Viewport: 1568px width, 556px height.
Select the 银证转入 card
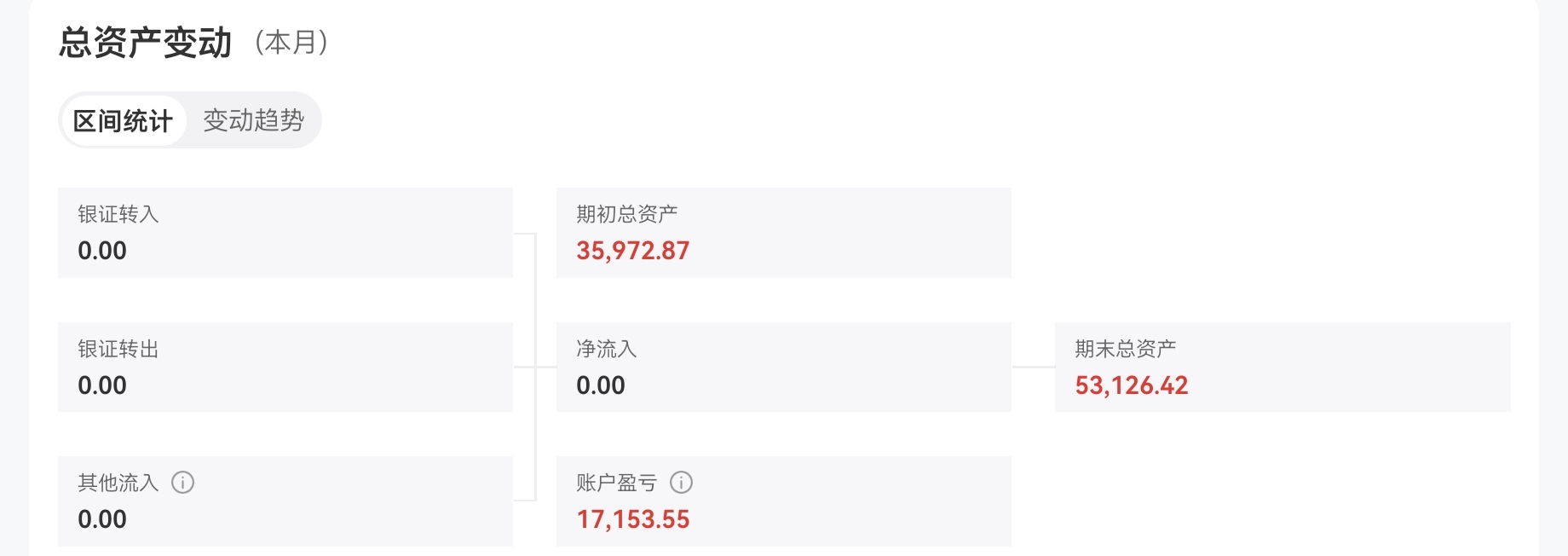point(285,233)
